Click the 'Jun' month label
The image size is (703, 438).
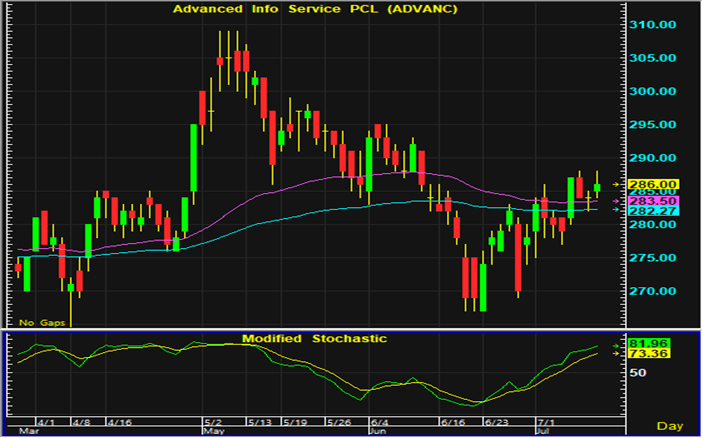(378, 433)
